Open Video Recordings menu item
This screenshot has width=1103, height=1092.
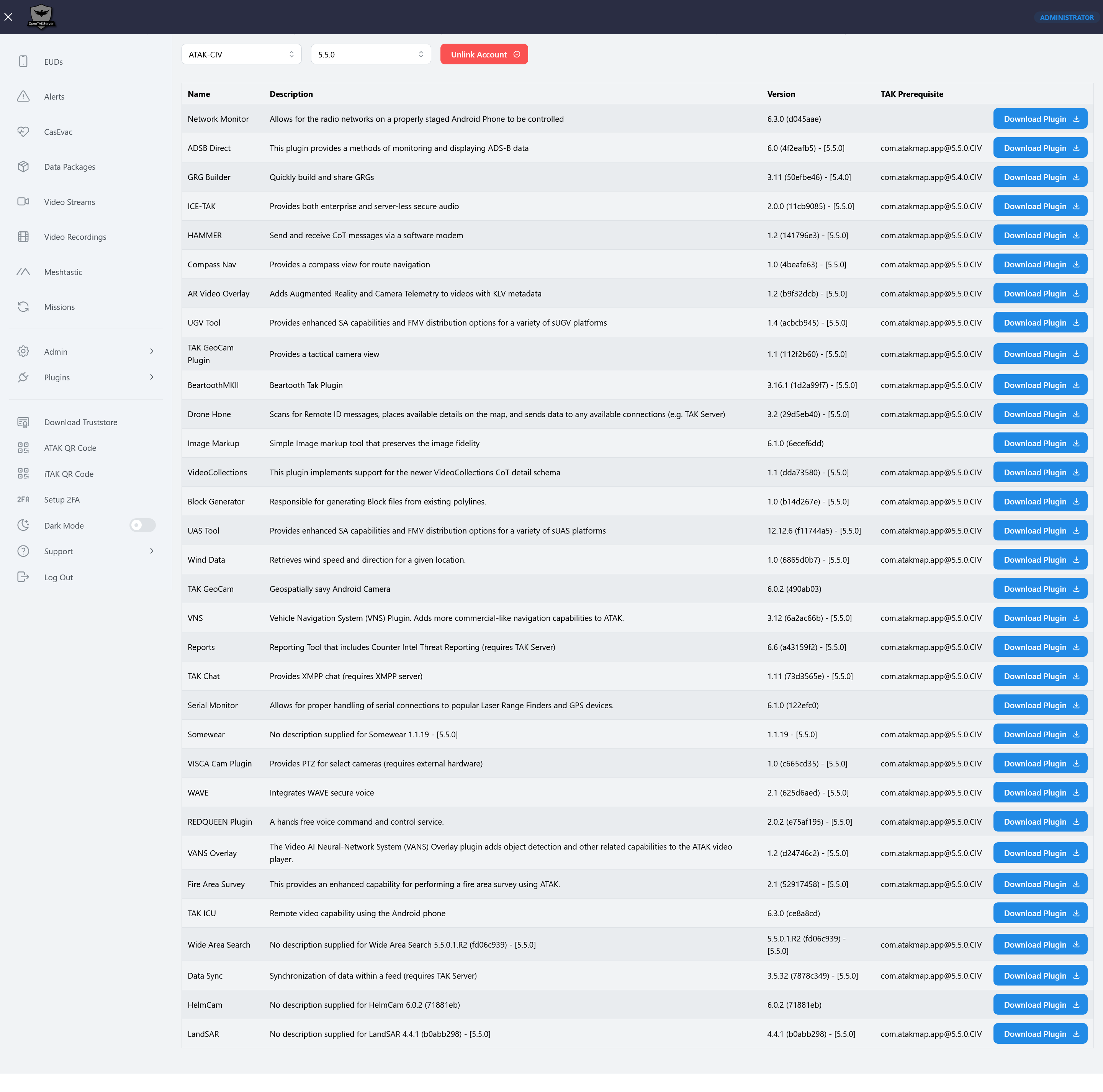[x=75, y=237]
